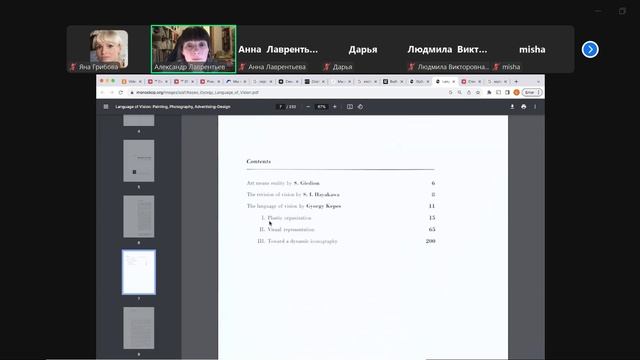This screenshot has width=640, height=360.
Task: Click the fit-to-page icon in PDF toolbar
Action: pos(350,107)
